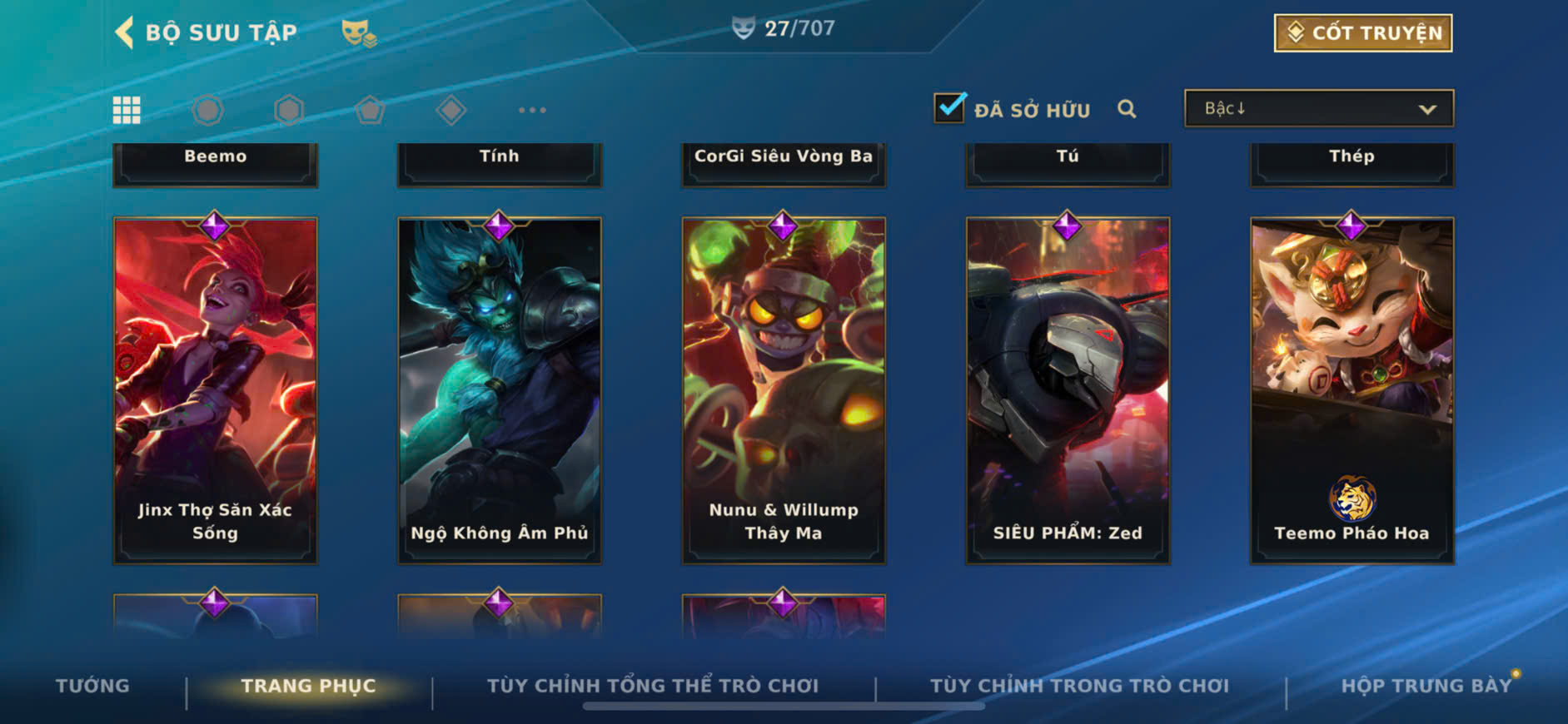Select the Jinx Thợ Săn Xác Sống skin

coord(215,390)
